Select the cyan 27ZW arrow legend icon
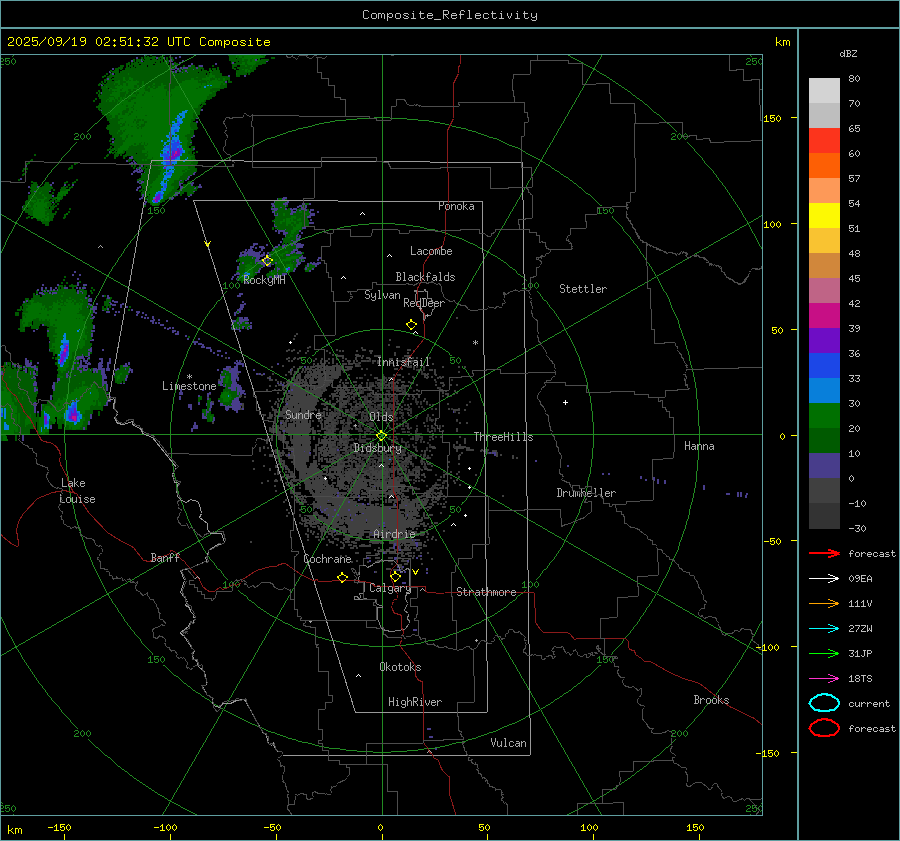900x841 pixels. tap(823, 628)
